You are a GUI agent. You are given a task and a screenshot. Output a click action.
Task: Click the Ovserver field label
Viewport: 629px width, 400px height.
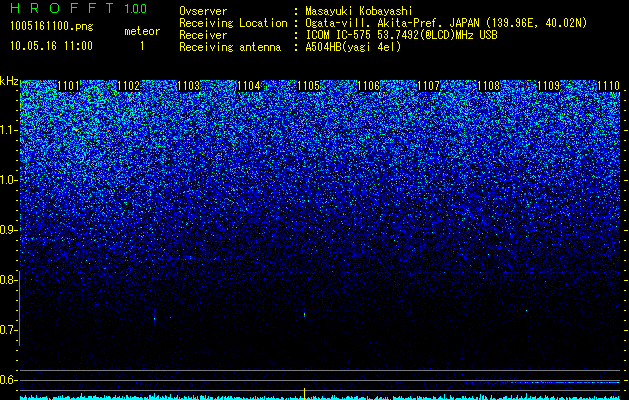click(x=203, y=11)
